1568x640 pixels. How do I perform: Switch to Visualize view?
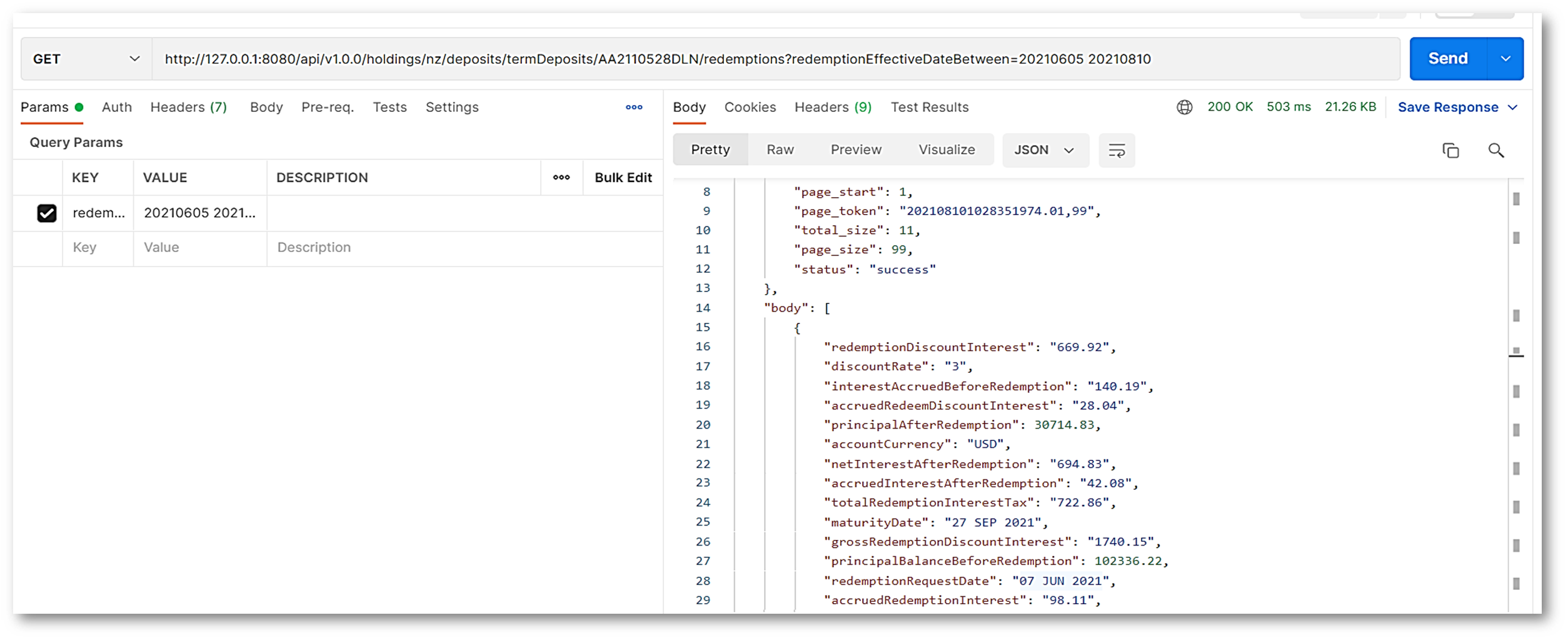946,150
